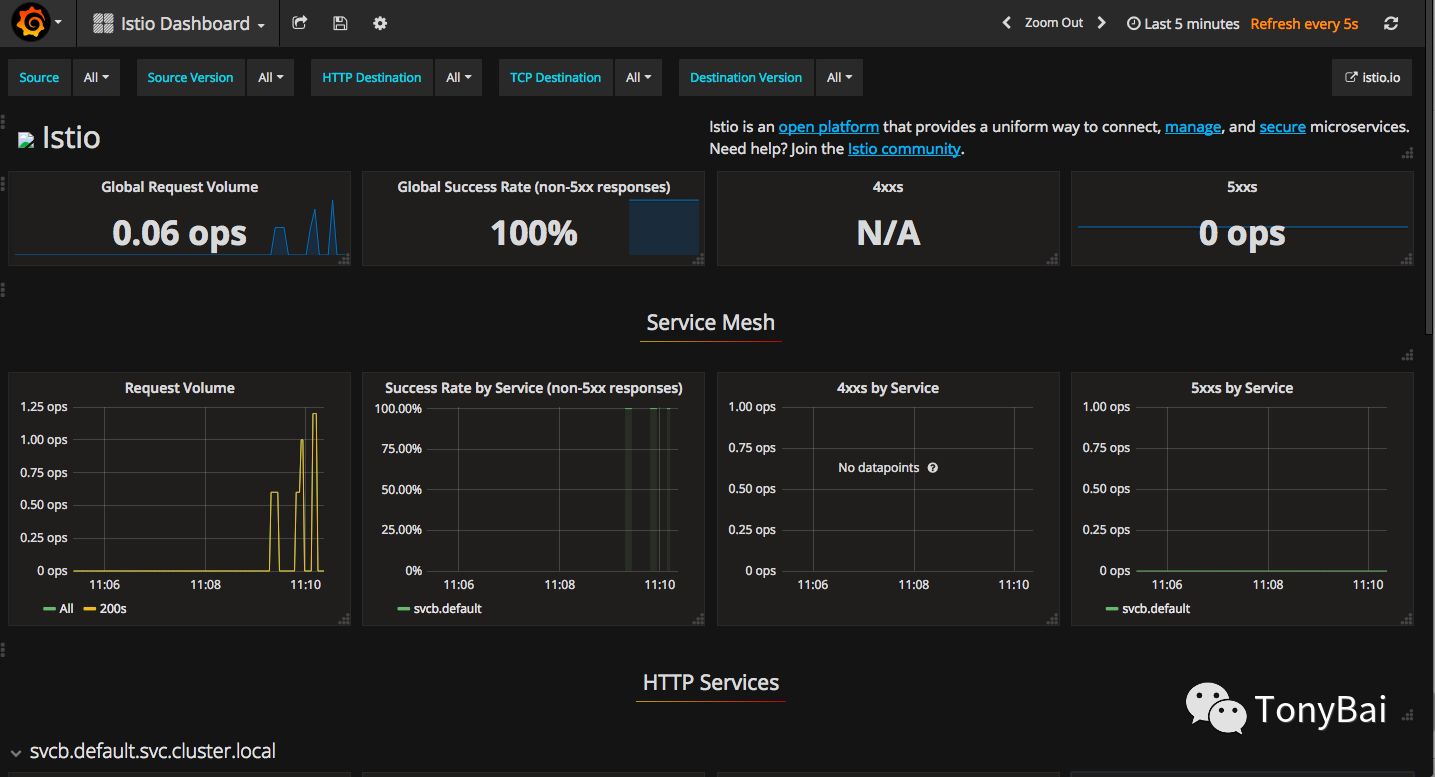Open the TCP Destination All dropdown
The width and height of the screenshot is (1435, 777).
coord(638,77)
